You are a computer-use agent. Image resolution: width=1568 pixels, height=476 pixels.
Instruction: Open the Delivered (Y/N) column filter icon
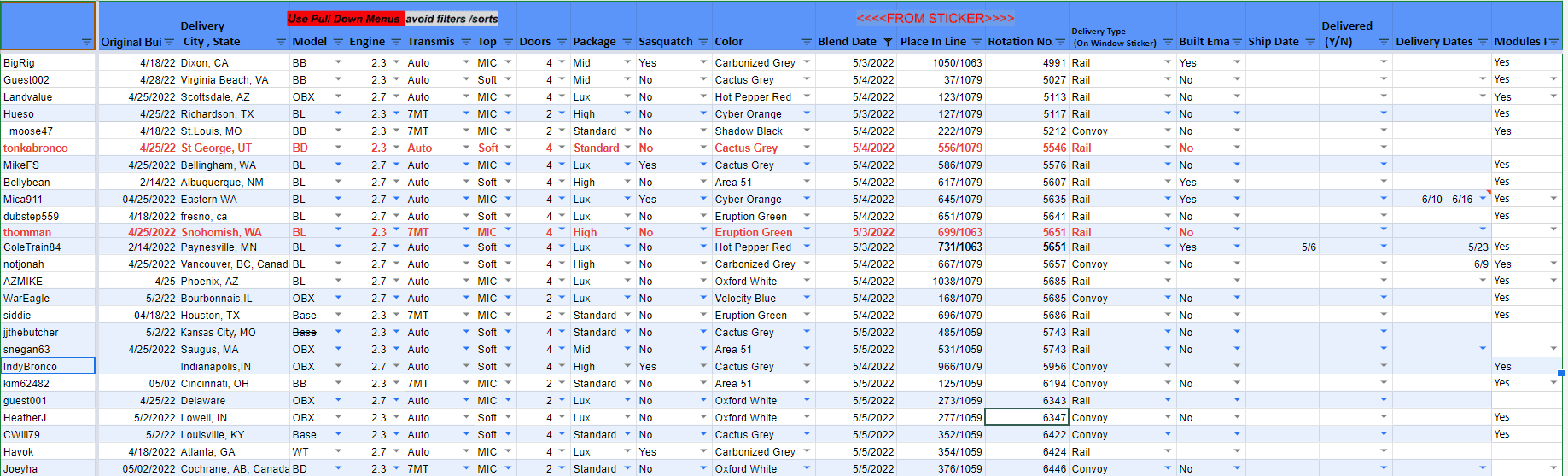point(1384,42)
